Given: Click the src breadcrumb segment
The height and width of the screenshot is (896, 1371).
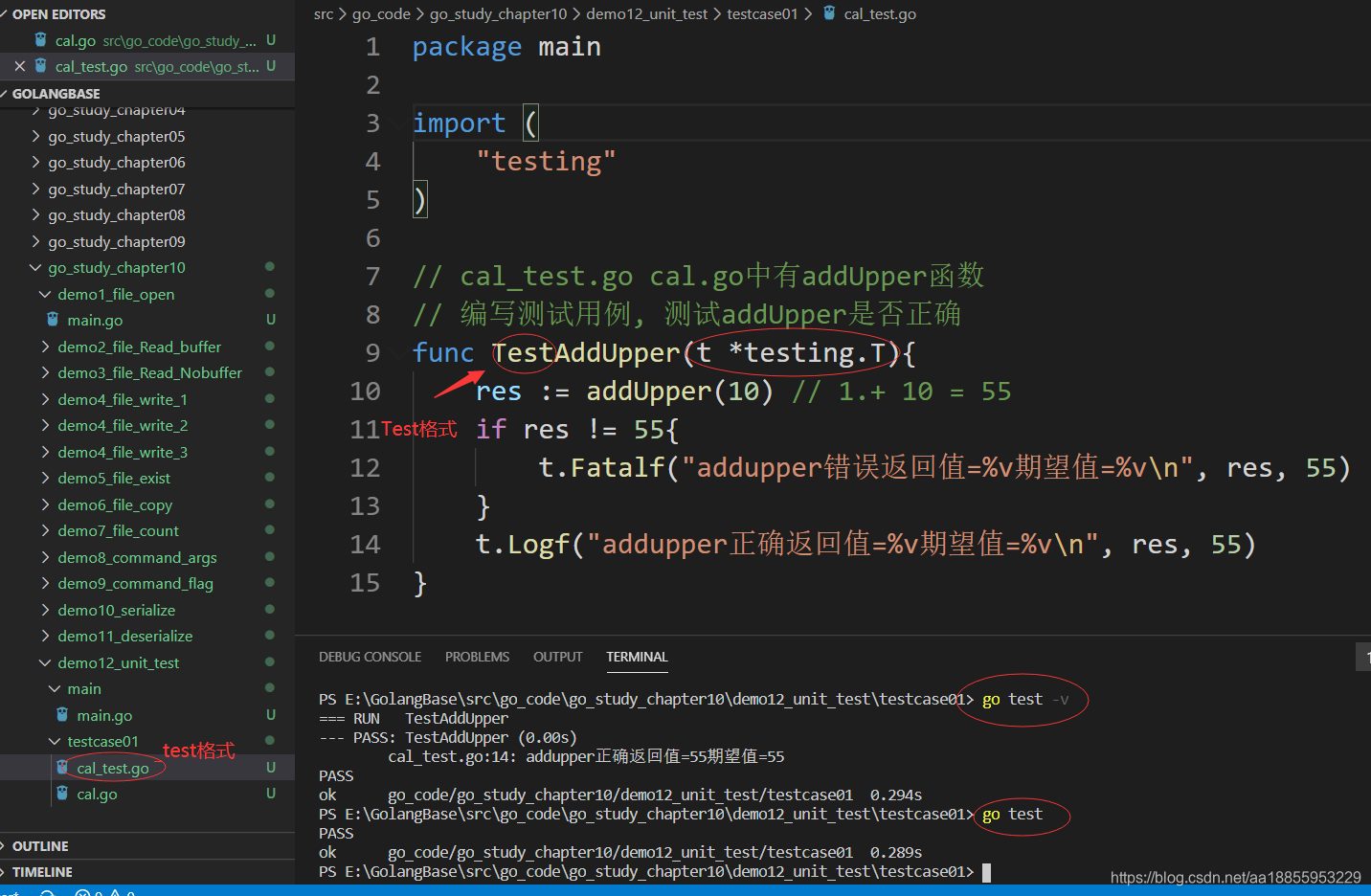Looking at the screenshot, I should click(x=324, y=13).
